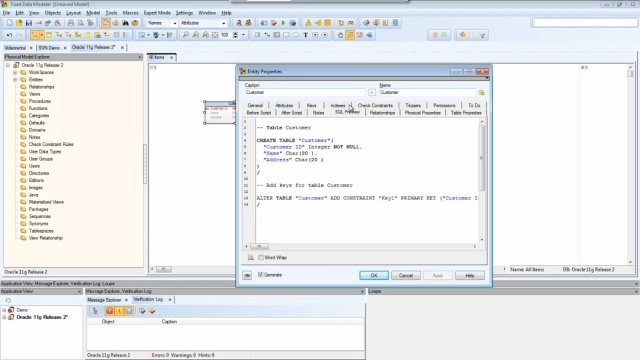640x360 pixels.
Task: Open the Check Constraints tab
Action: click(375, 105)
